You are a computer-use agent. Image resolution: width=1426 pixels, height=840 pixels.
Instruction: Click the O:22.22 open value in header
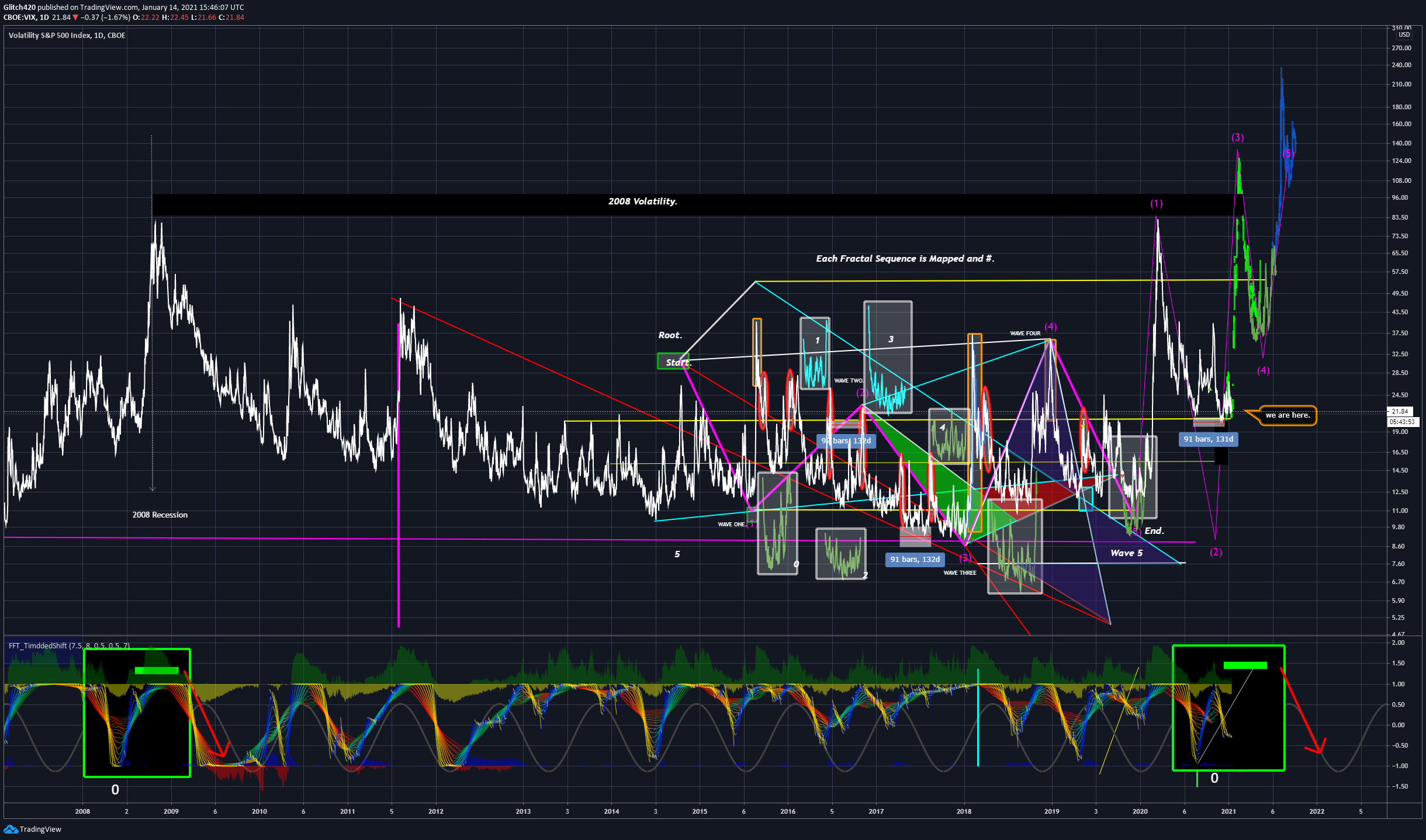click(x=146, y=18)
